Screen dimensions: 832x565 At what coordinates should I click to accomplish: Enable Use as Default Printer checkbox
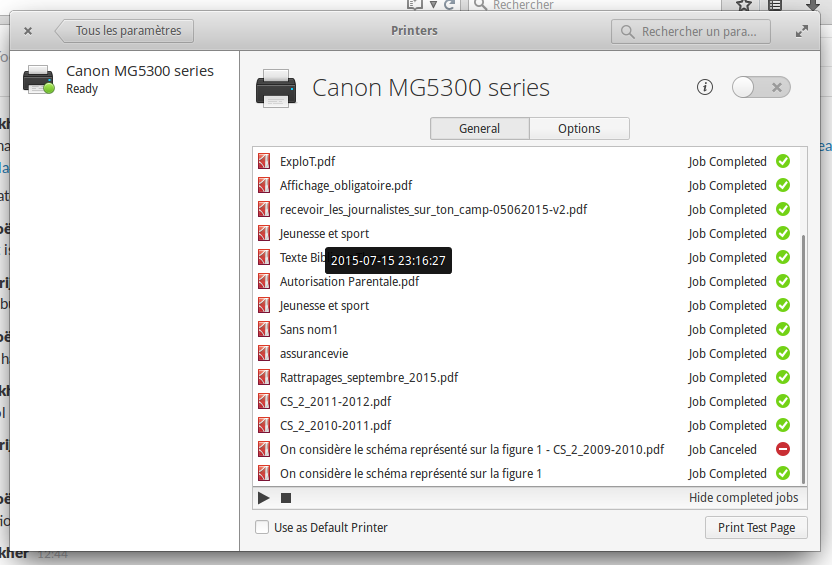click(262, 527)
